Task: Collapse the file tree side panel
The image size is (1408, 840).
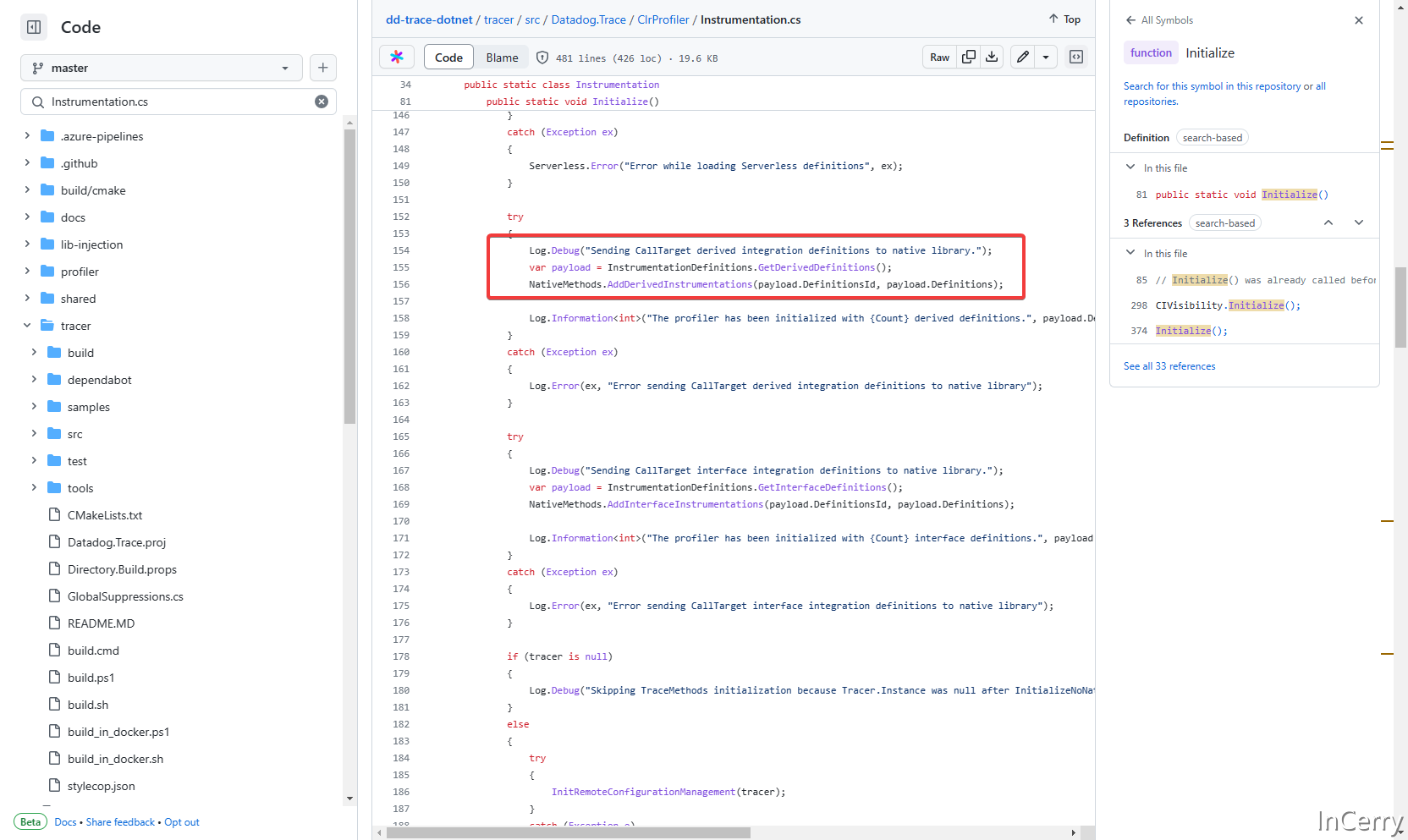Action: (x=34, y=27)
